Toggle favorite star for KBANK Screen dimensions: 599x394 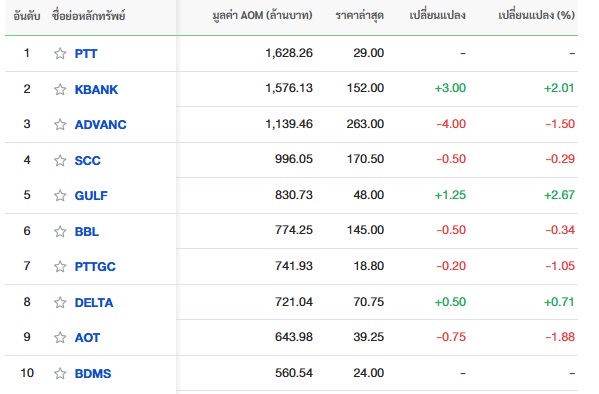click(x=60, y=89)
